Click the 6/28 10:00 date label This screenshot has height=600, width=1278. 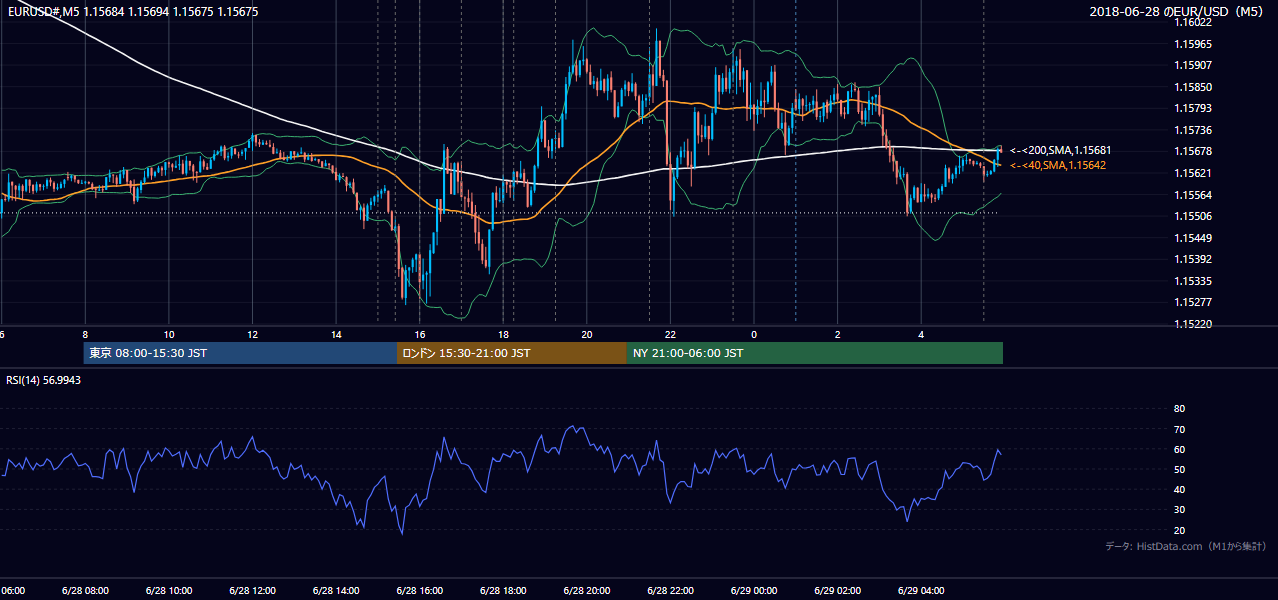tap(169, 591)
